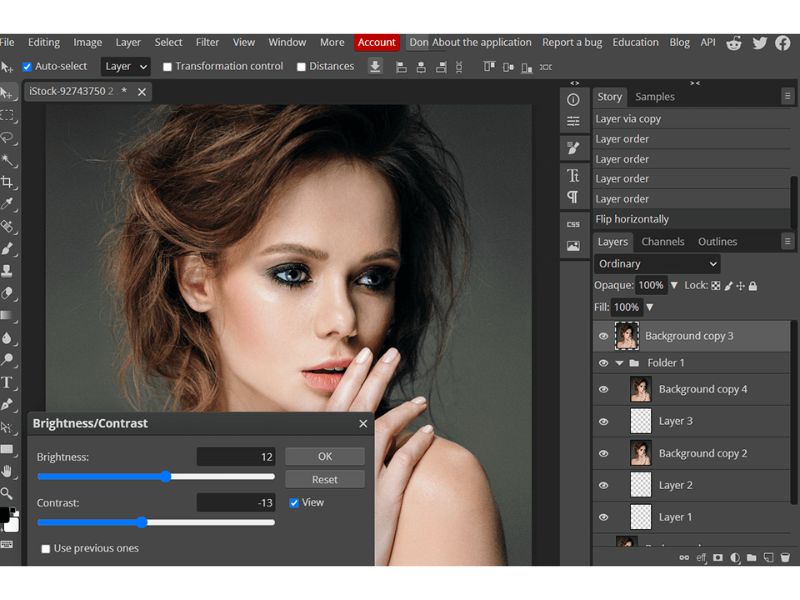This screenshot has width=800, height=600.
Task: Create a new folder in Layers panel
Action: tap(753, 557)
